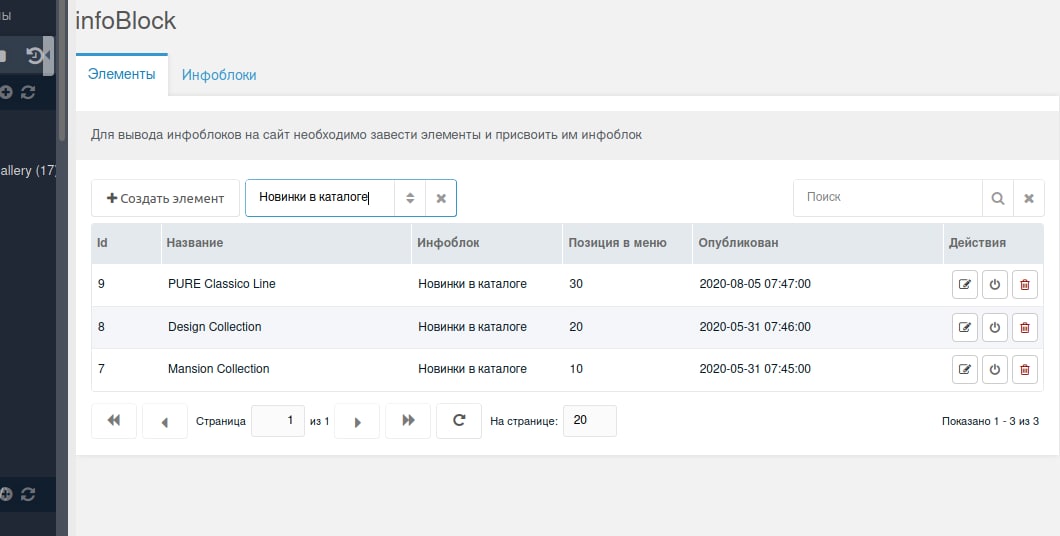The width and height of the screenshot is (1060, 536).
Task: Refresh the elements table
Action: [459, 420]
